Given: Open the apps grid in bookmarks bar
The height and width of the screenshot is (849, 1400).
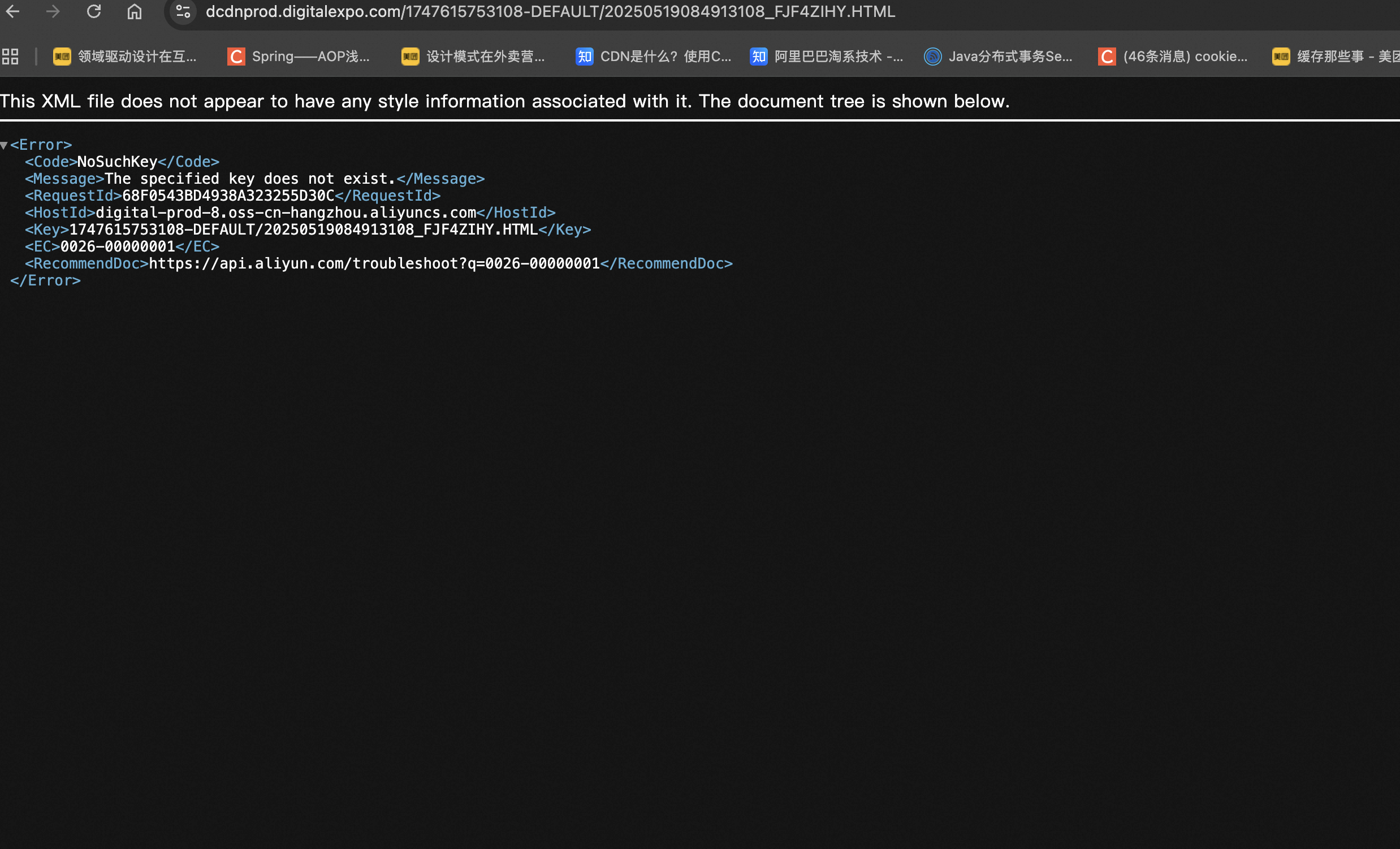Looking at the screenshot, I should coord(10,56).
